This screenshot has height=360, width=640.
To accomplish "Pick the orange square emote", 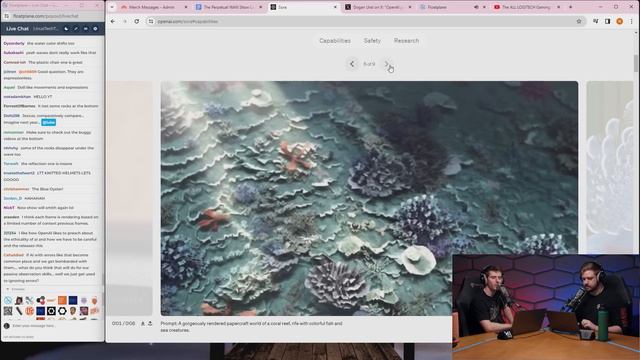I will pos(62,301).
